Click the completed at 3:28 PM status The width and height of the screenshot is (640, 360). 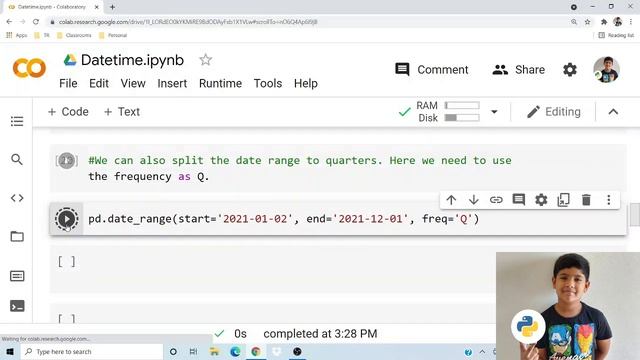point(320,334)
